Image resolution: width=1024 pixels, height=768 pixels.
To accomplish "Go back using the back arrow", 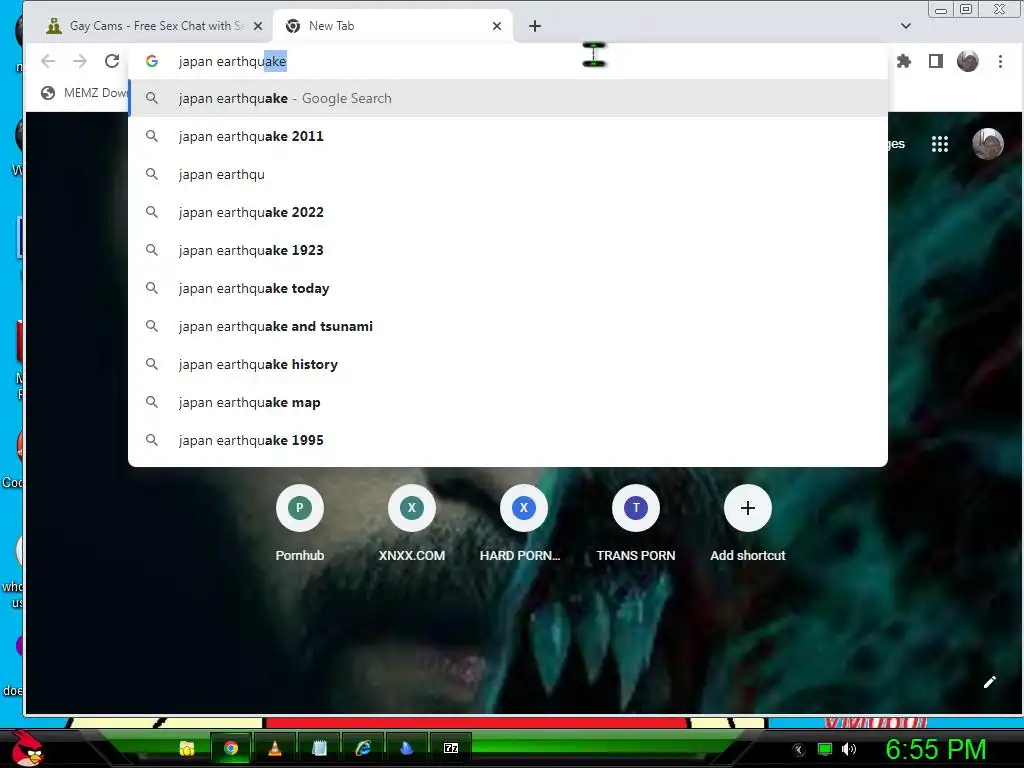I will [48, 61].
